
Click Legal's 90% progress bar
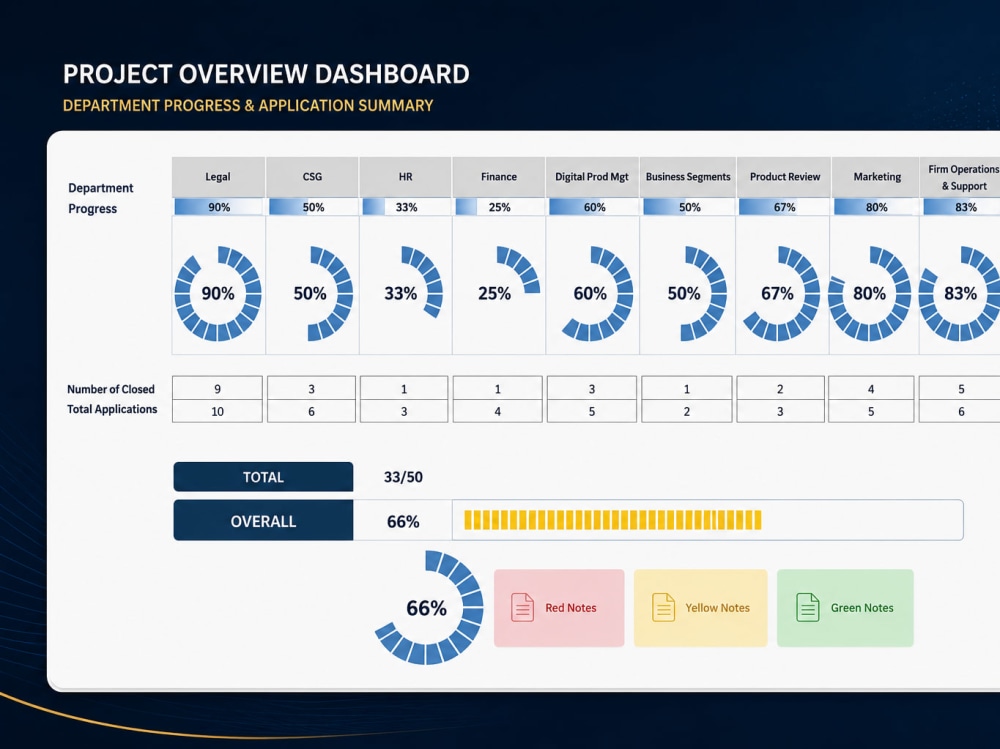point(218,207)
